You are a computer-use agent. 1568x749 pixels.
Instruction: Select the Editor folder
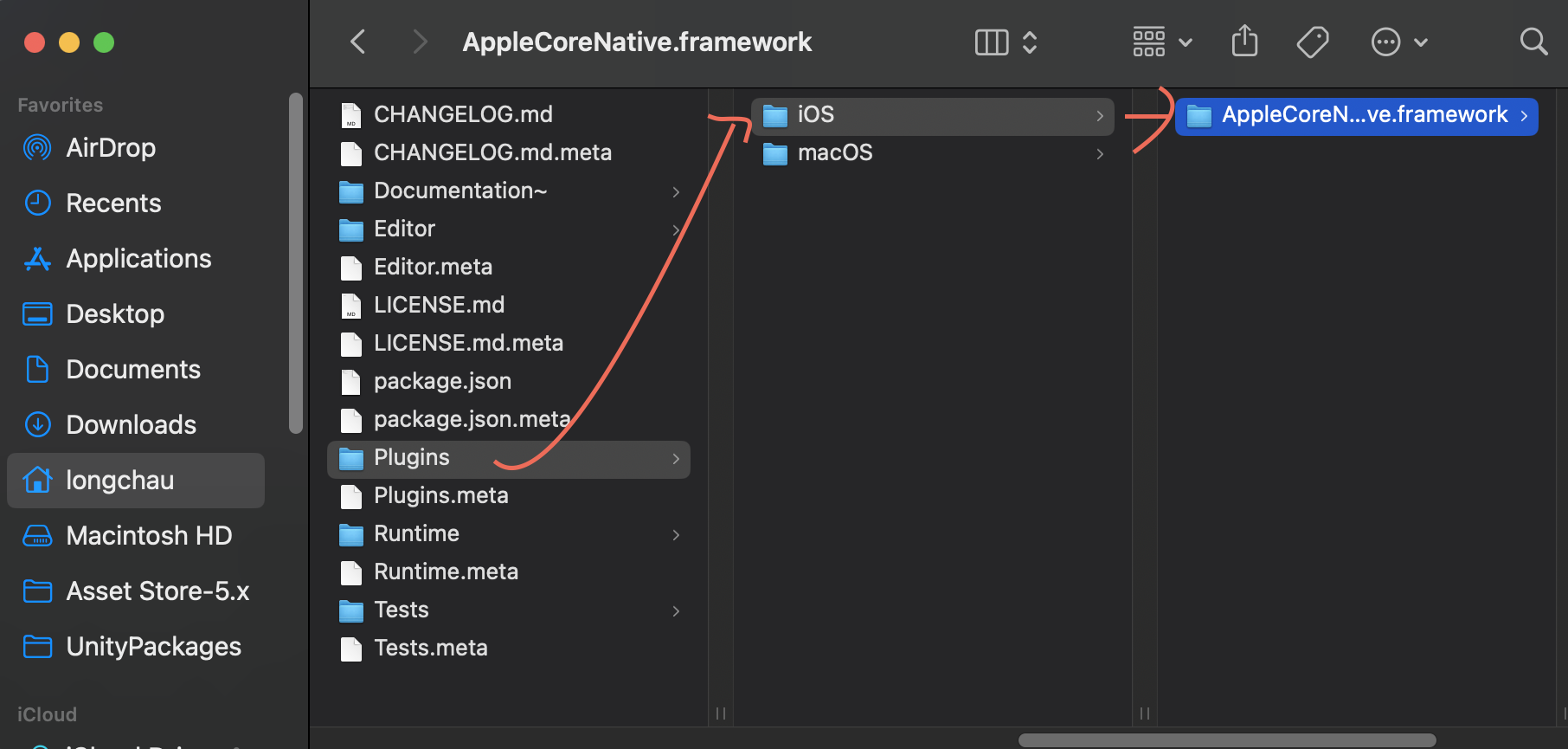509,229
